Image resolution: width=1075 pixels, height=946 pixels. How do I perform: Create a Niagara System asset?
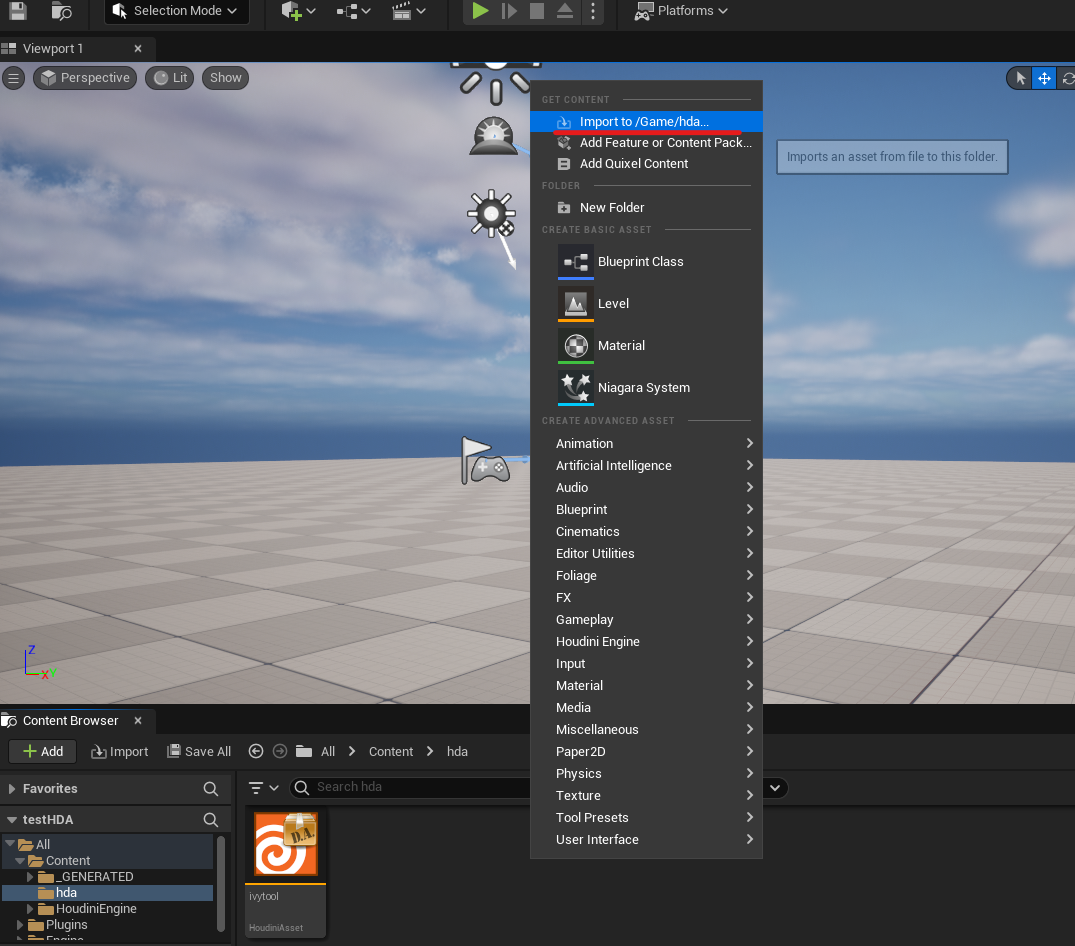[x=646, y=387]
